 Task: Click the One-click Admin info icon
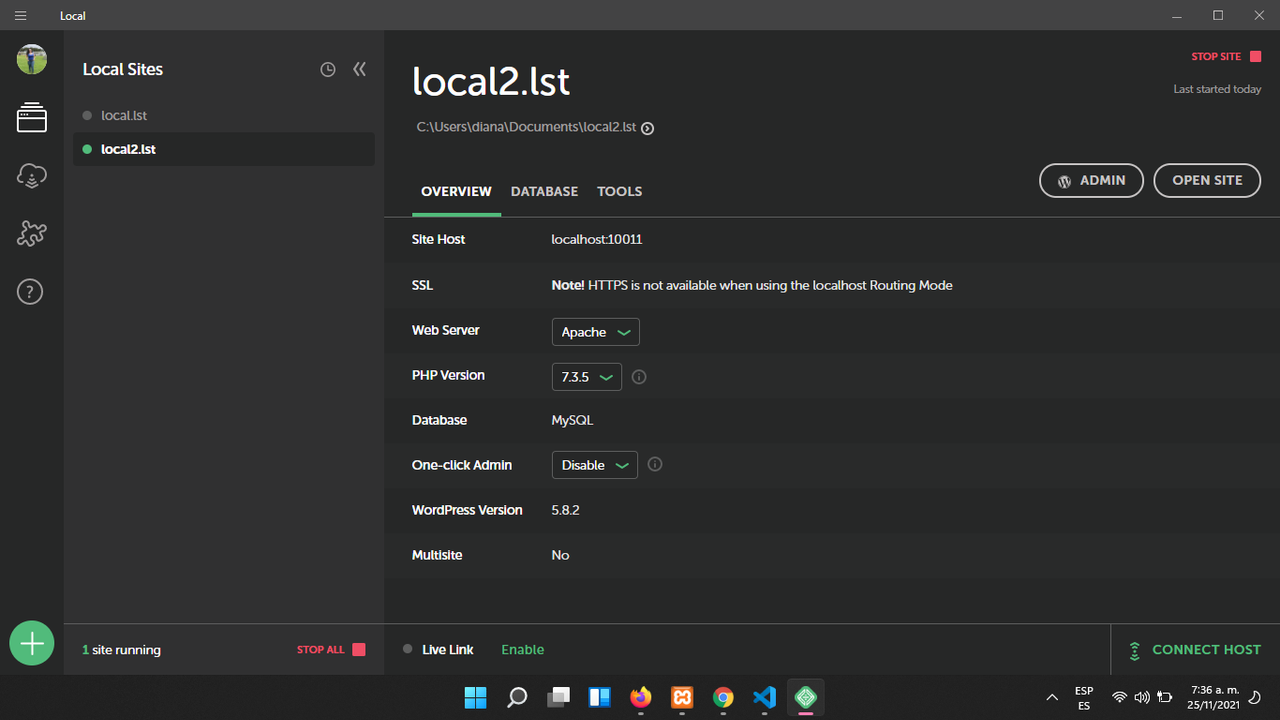point(655,464)
